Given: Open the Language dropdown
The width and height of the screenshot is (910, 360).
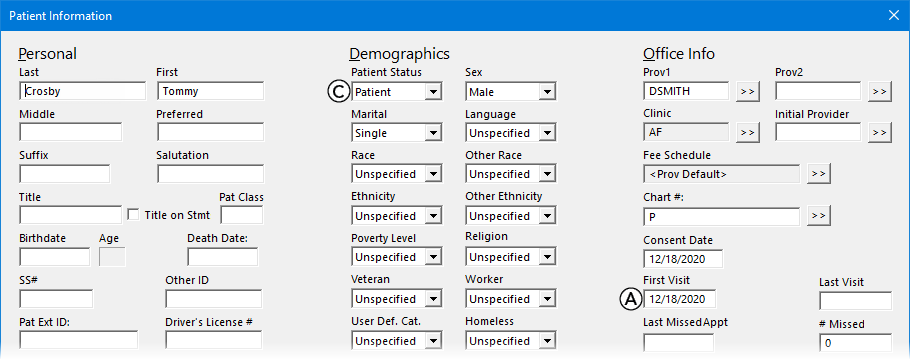Looking at the screenshot, I should click(x=547, y=133).
